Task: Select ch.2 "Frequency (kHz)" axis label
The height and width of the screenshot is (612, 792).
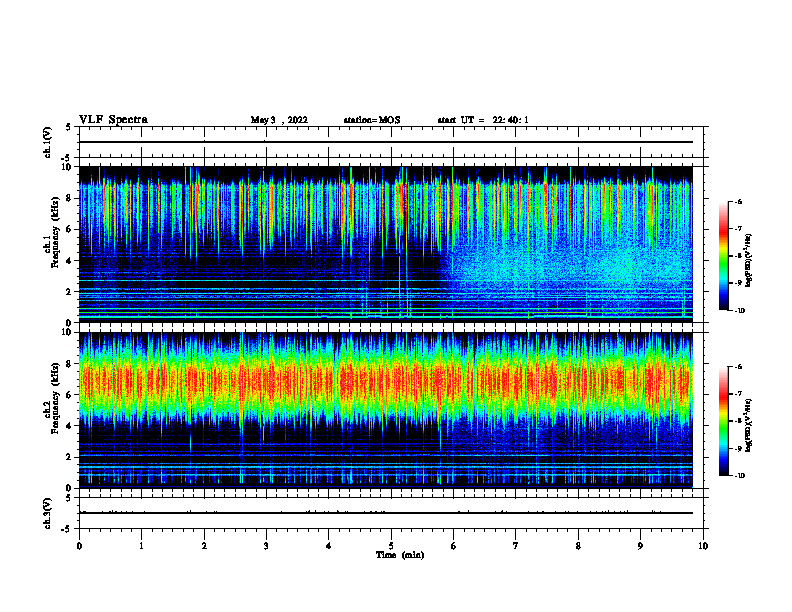Action: [55, 398]
